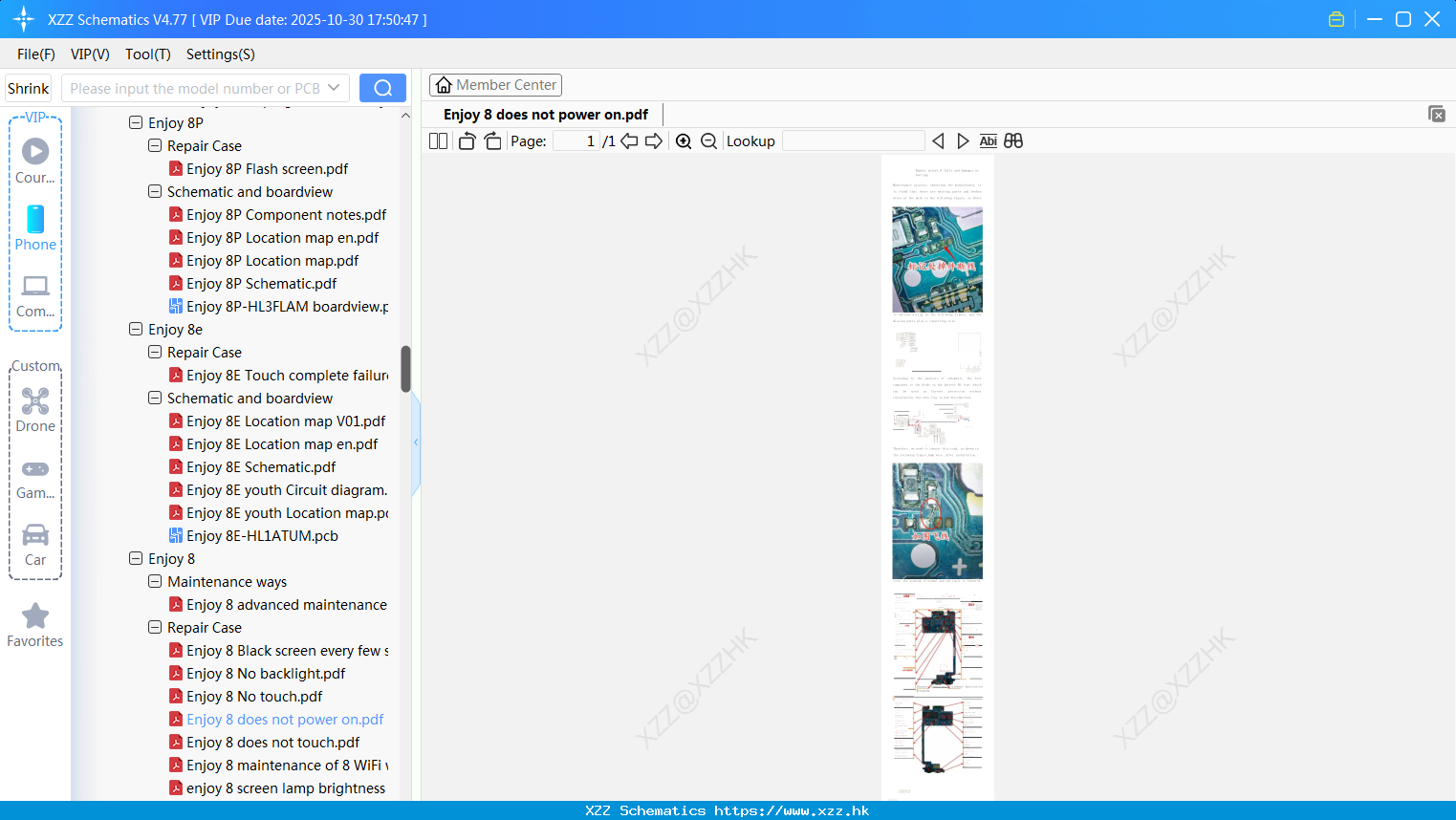Click the PDF page preview
1456x820 pixels.
tap(938, 478)
